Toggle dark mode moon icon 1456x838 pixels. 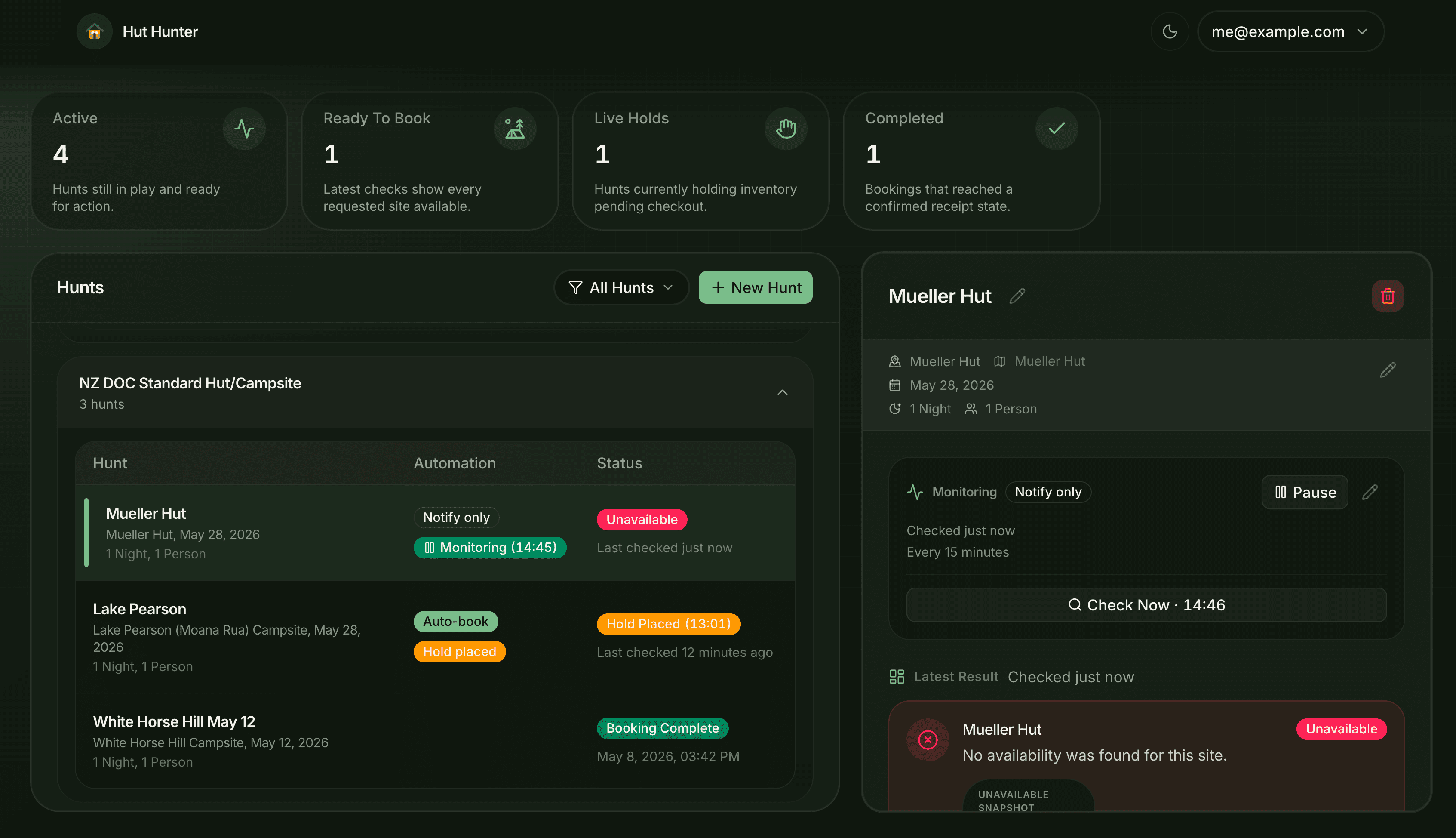click(1170, 32)
